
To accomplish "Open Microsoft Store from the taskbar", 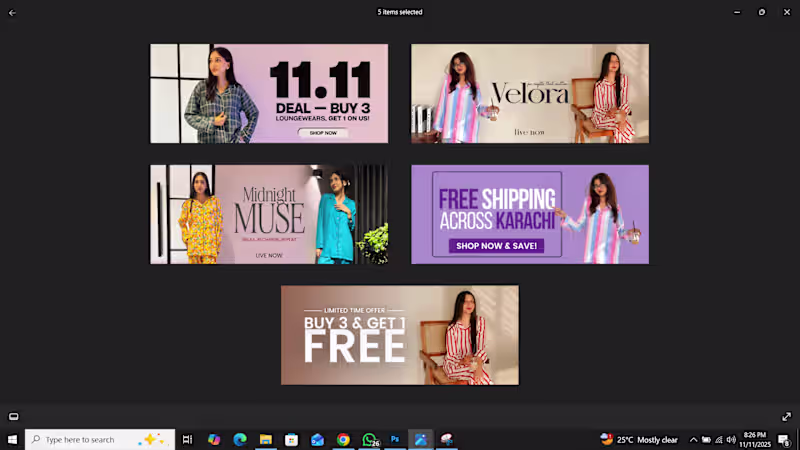I will point(291,439).
